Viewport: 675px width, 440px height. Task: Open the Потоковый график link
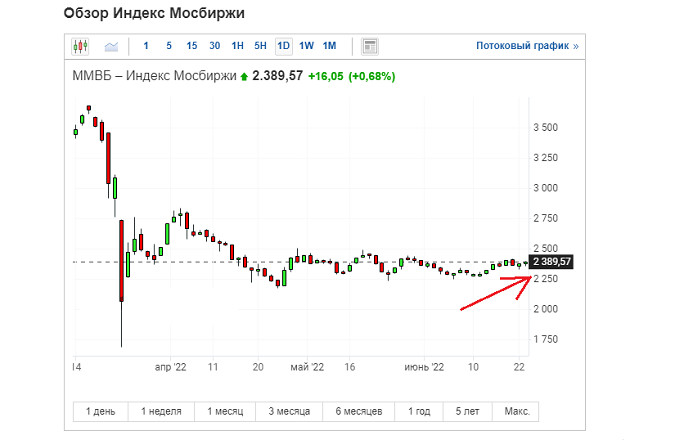pyautogui.click(x=527, y=46)
